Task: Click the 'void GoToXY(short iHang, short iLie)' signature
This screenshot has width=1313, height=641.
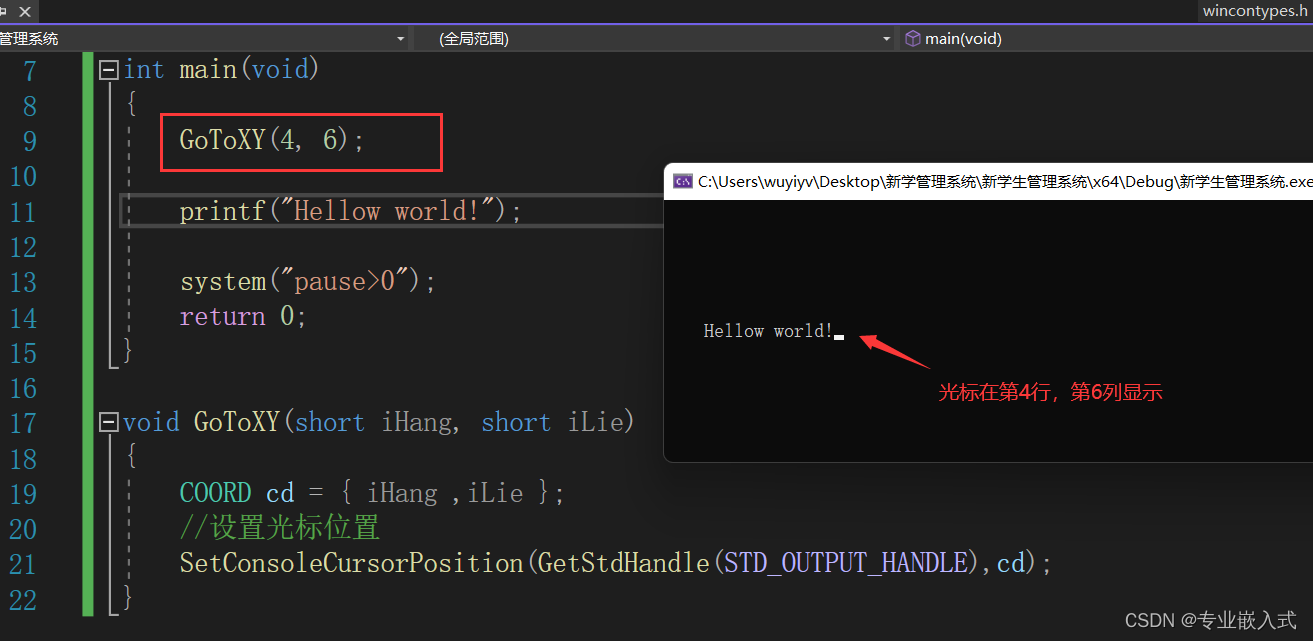Action: 379,423
